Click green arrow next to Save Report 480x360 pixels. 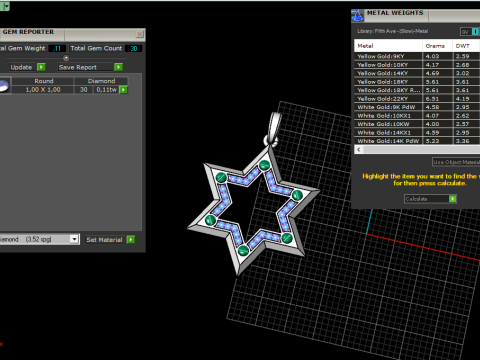coord(118,67)
